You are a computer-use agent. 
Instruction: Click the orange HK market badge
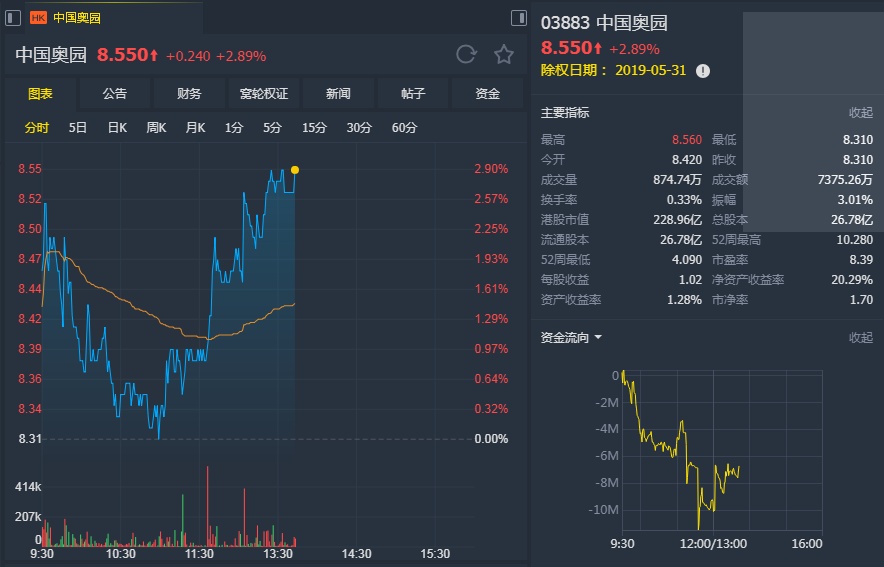coord(38,17)
